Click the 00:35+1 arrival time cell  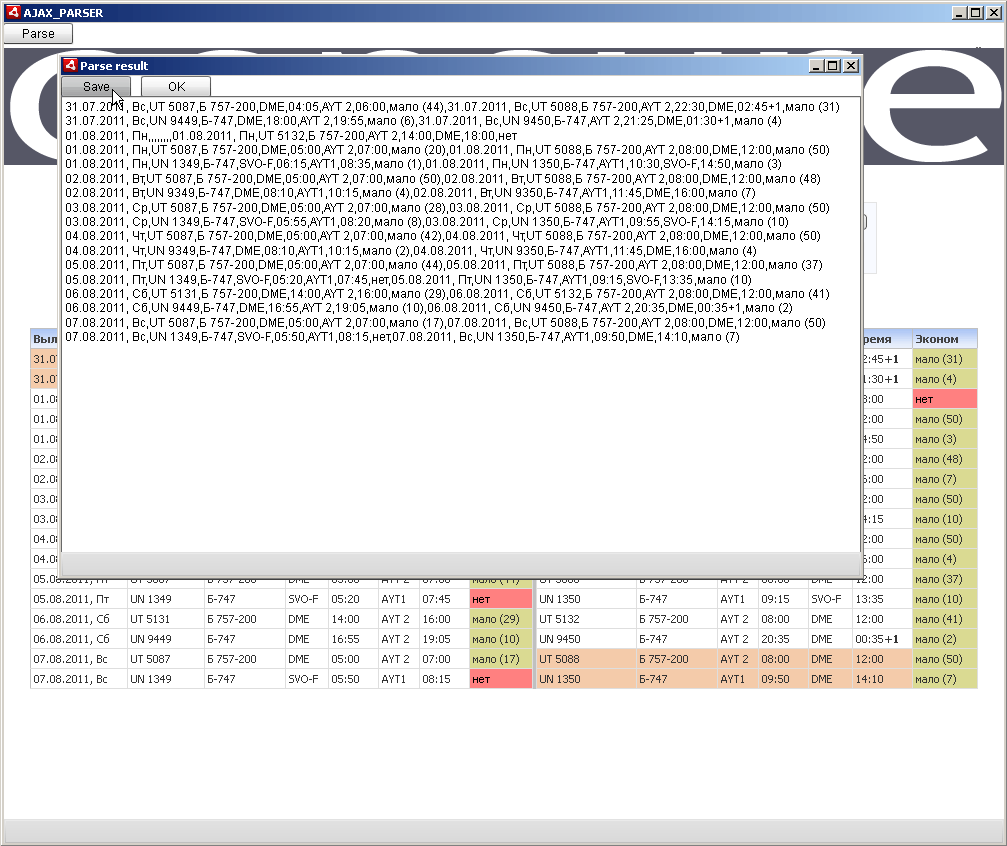882,639
